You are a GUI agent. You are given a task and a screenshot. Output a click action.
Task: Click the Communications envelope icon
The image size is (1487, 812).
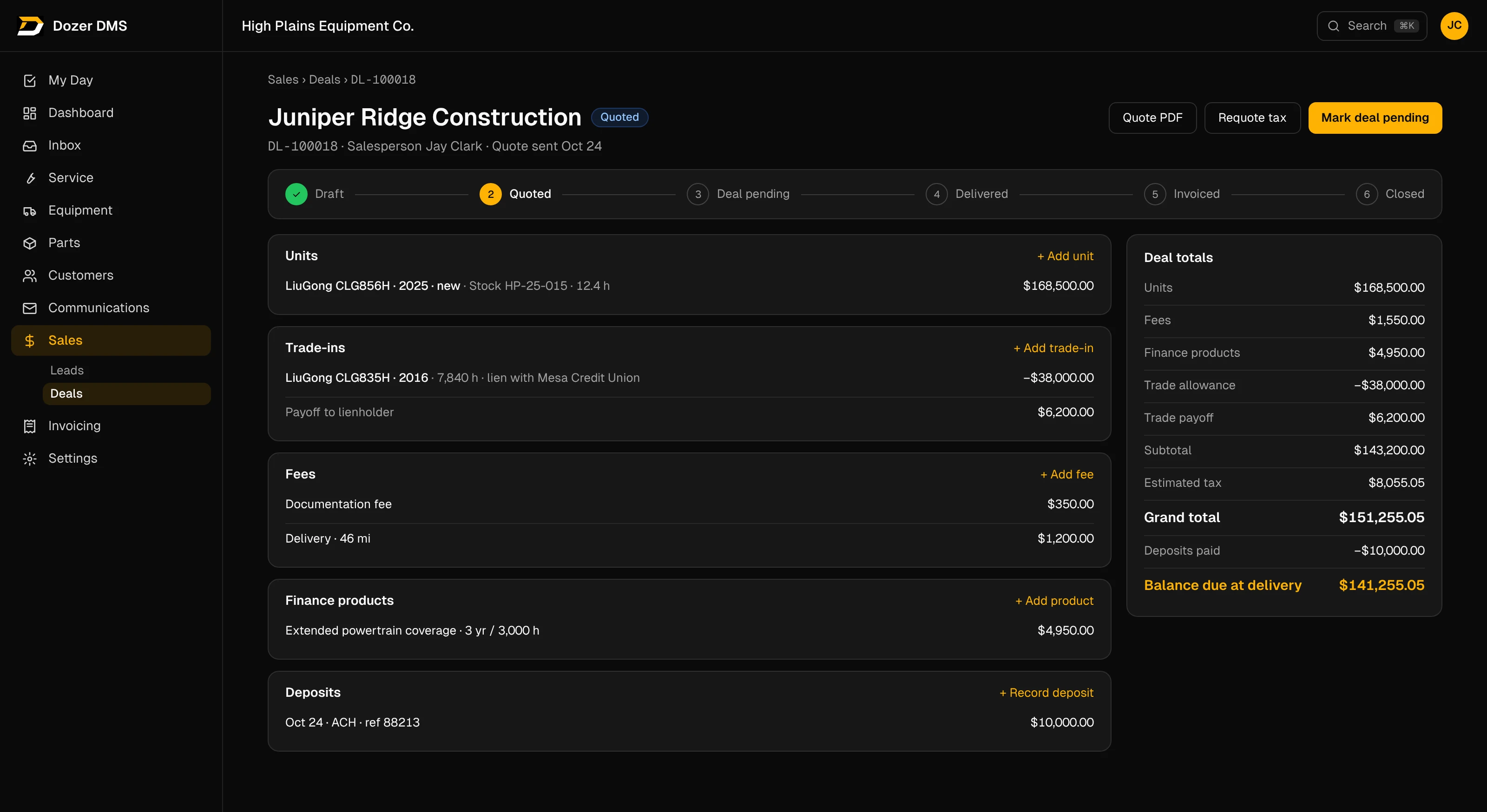pos(29,308)
